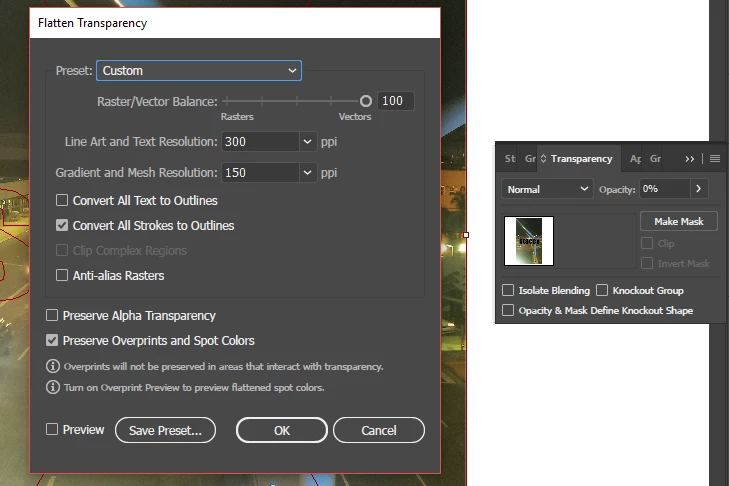The image size is (729, 486).
Task: Uncheck Convert All Strokes to Outlines
Action: (62, 226)
